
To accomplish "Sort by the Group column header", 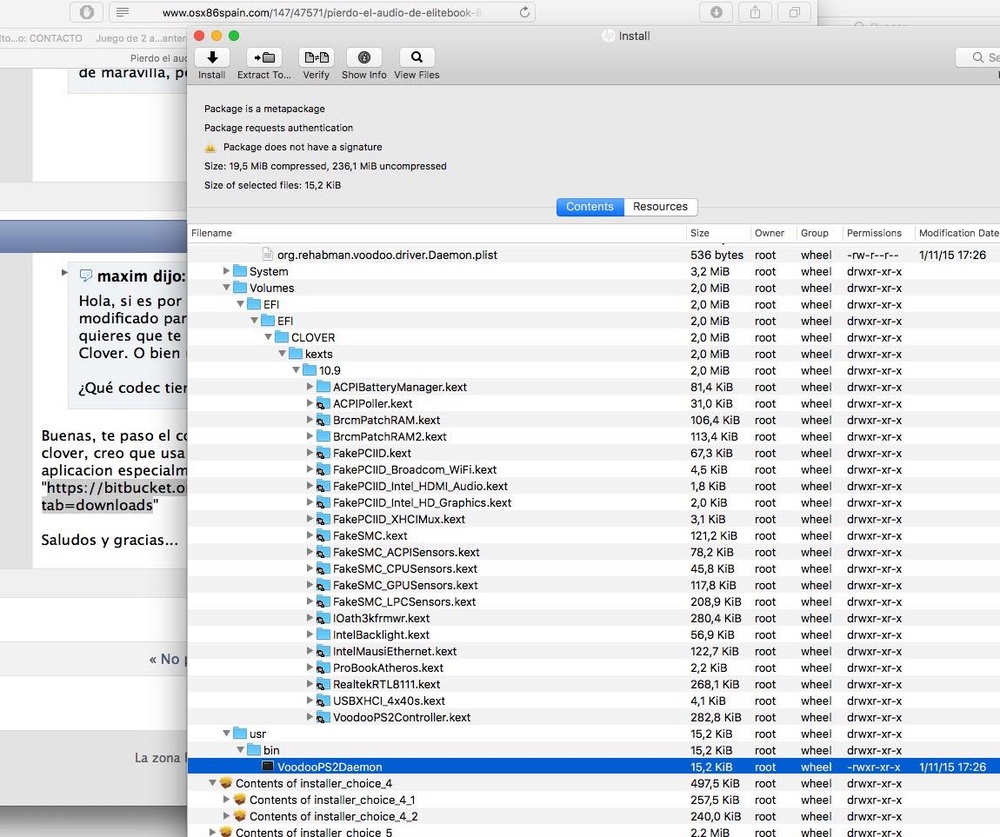I will point(819,233).
